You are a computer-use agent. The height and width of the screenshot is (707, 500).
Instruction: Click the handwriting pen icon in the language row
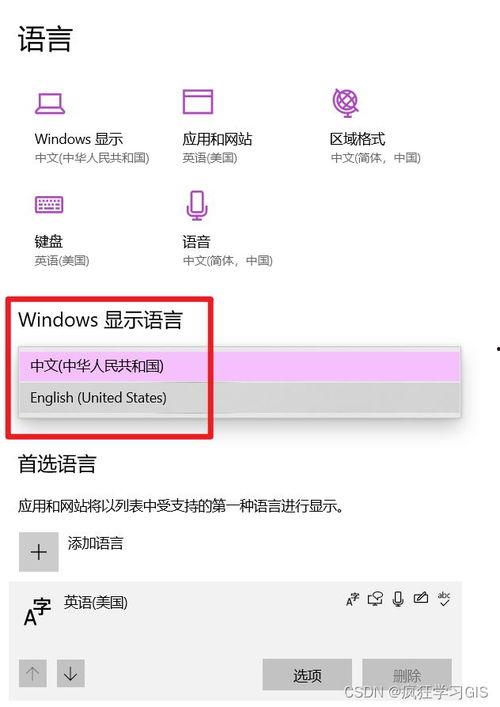[421, 598]
